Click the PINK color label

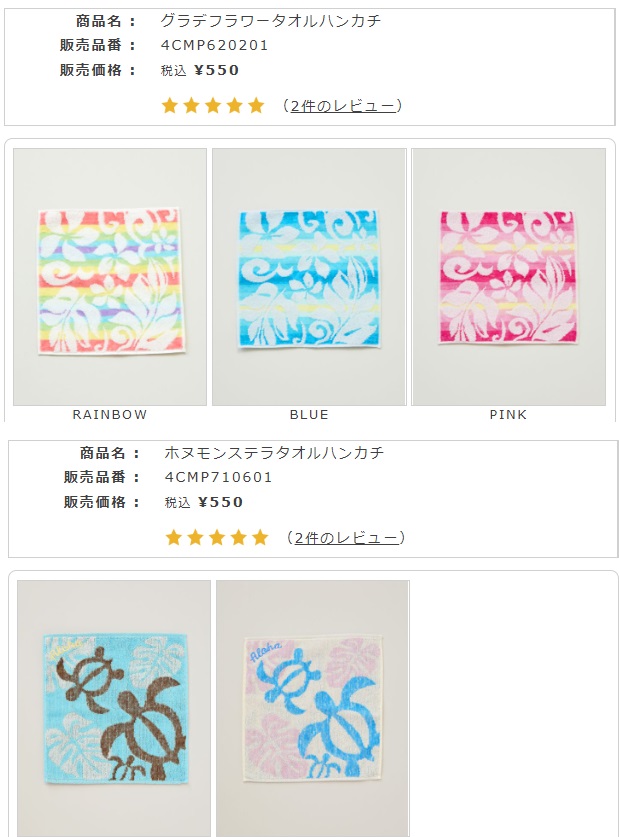coord(509,415)
